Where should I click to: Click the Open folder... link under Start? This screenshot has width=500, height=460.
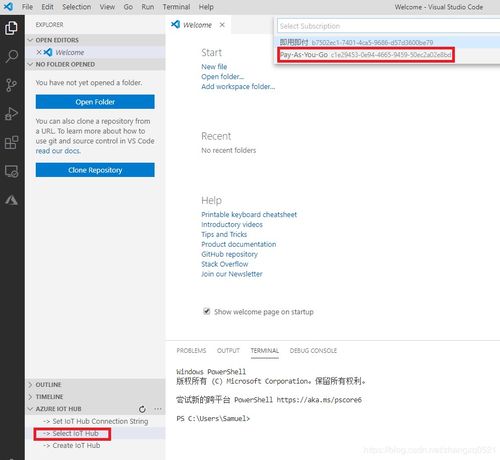pyautogui.click(x=223, y=77)
